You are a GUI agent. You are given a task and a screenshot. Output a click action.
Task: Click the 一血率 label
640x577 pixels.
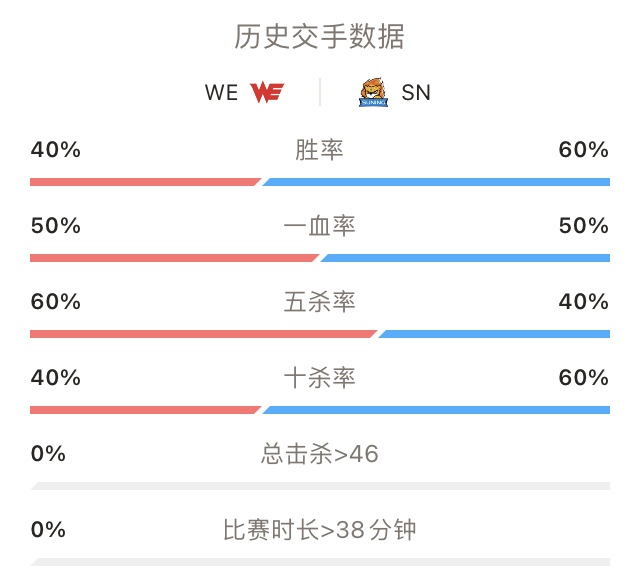pos(320,226)
